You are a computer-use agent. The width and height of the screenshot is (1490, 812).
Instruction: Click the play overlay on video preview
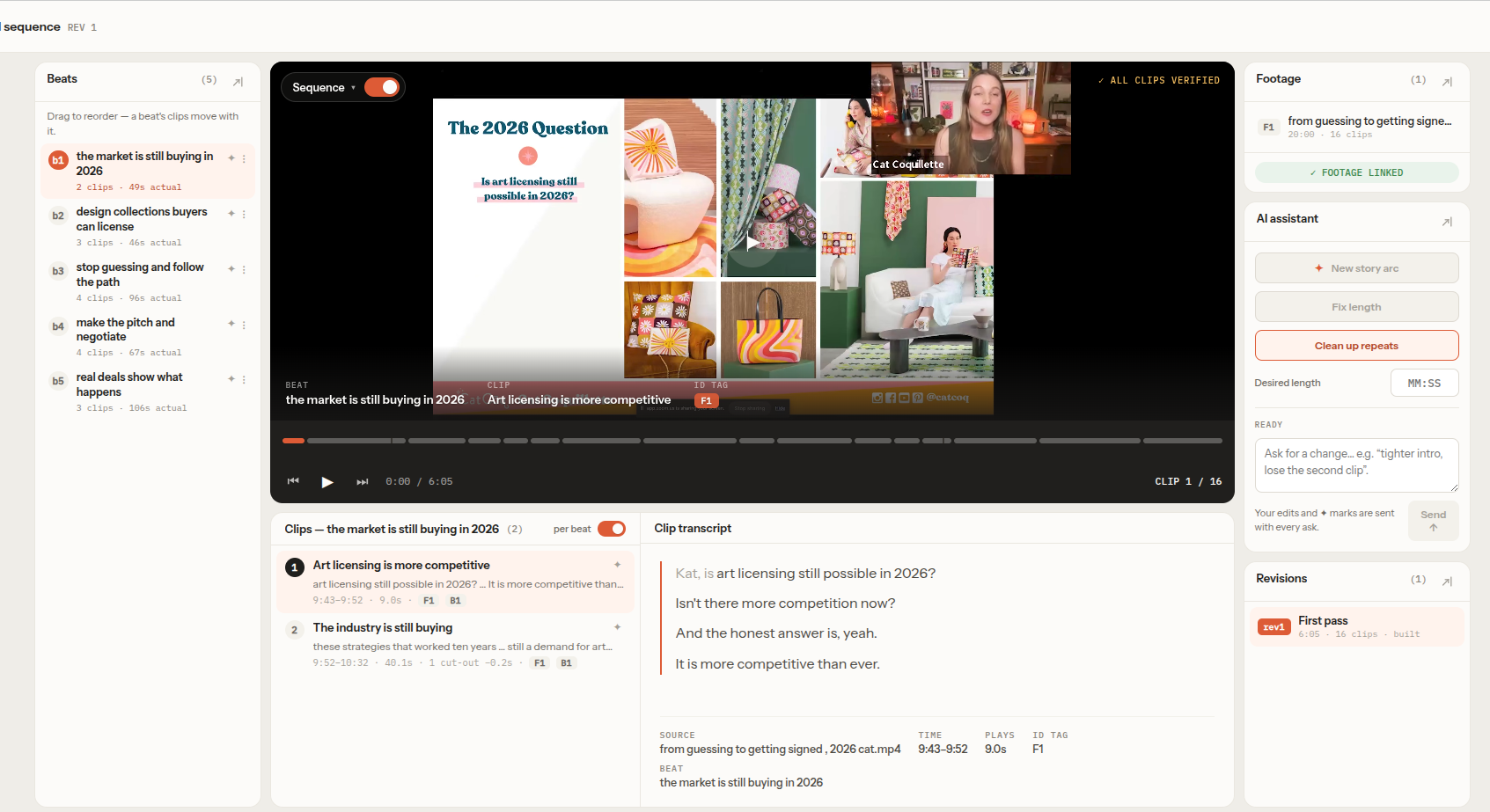[752, 242]
